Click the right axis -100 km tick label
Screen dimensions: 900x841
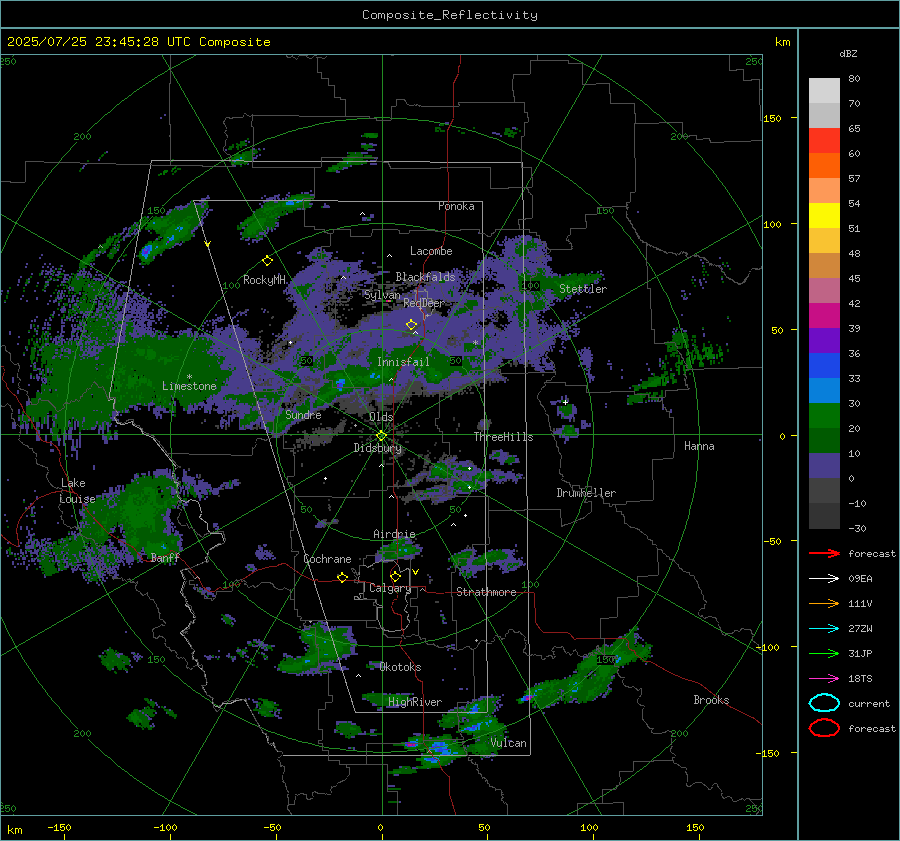[767, 647]
